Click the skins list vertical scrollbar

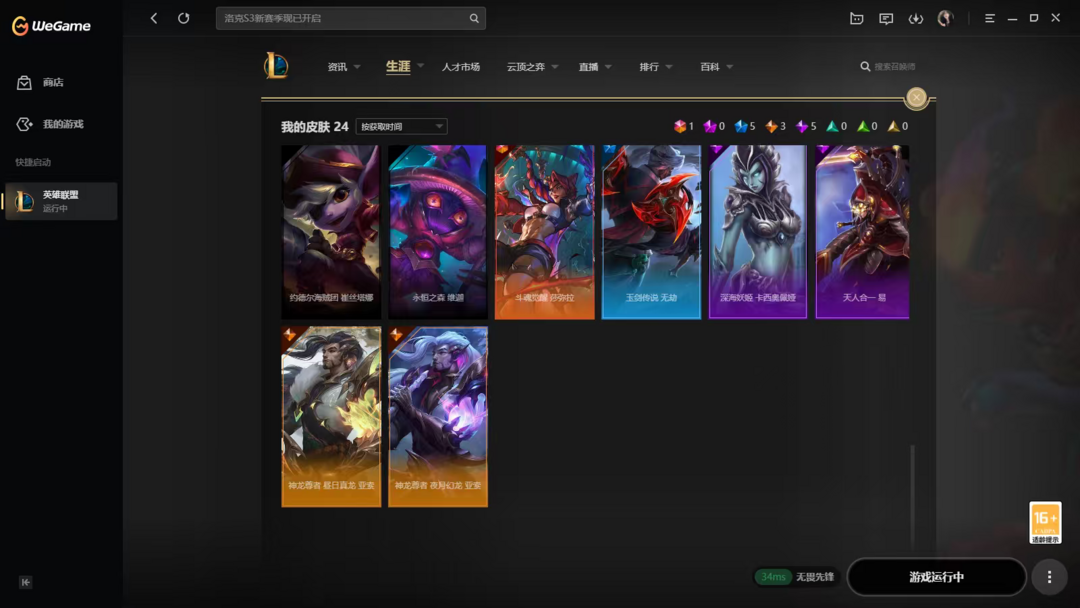[913, 496]
